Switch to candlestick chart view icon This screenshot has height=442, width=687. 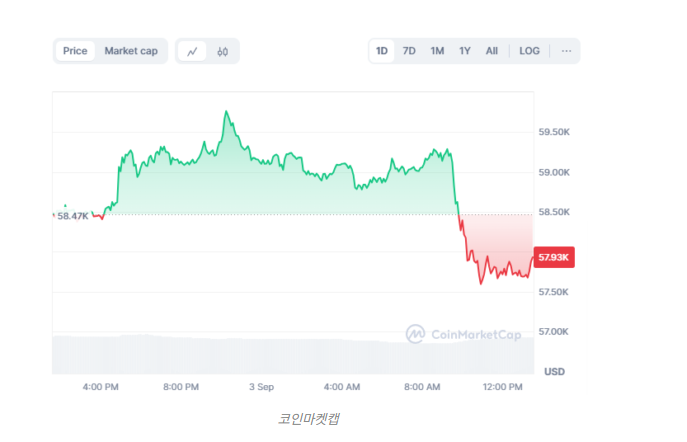[x=223, y=51]
